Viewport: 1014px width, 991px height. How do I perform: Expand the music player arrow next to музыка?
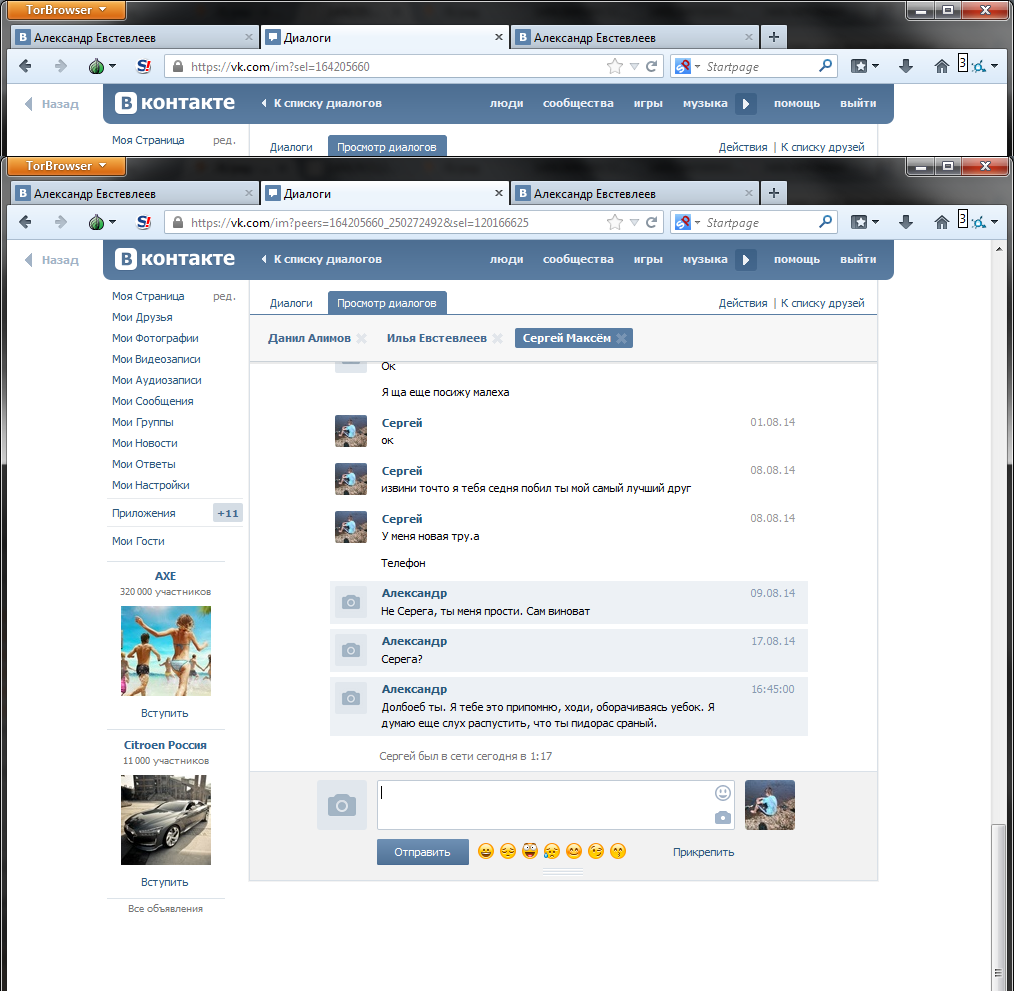coord(745,259)
